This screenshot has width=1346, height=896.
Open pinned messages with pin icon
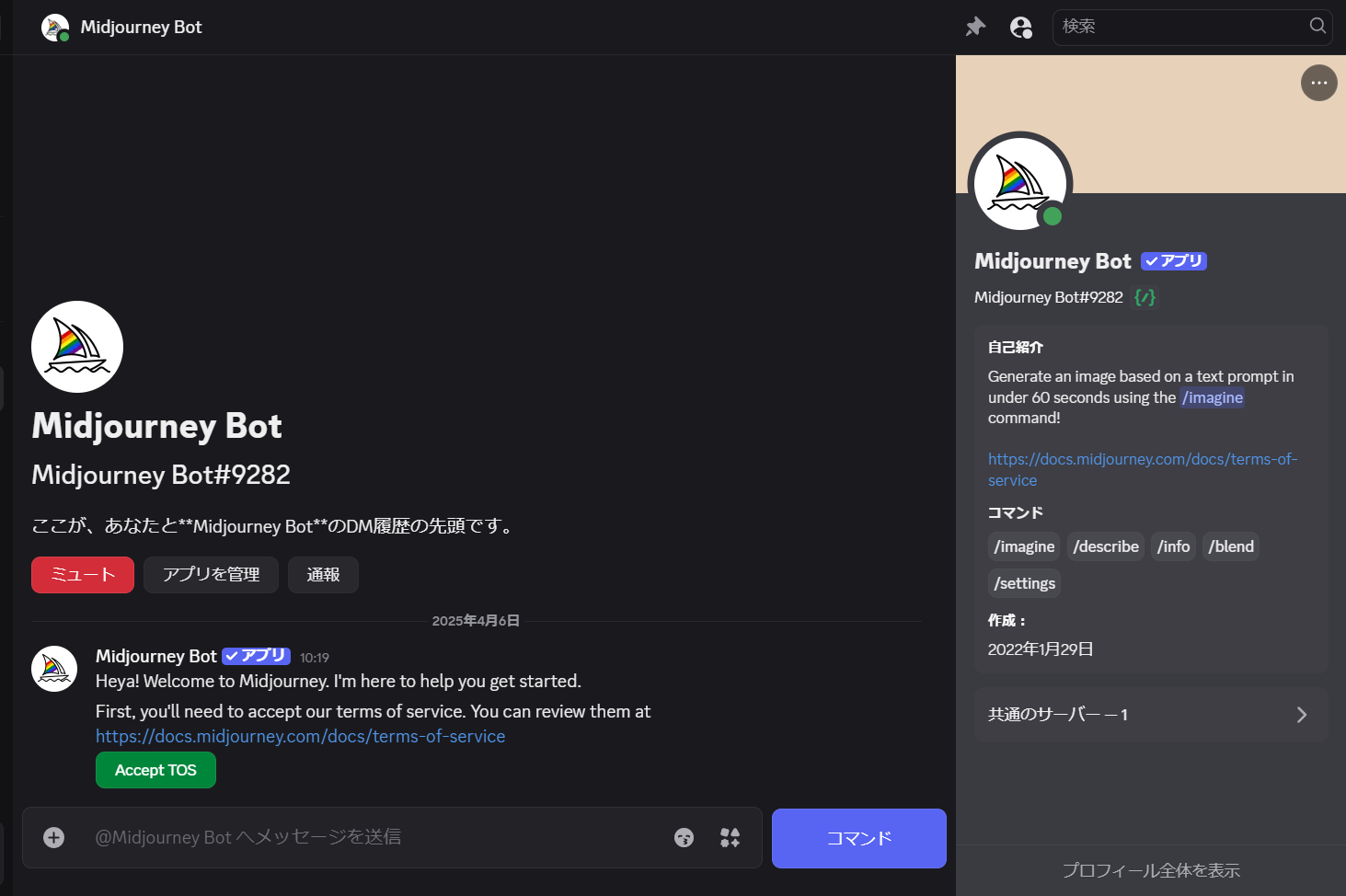click(x=975, y=27)
